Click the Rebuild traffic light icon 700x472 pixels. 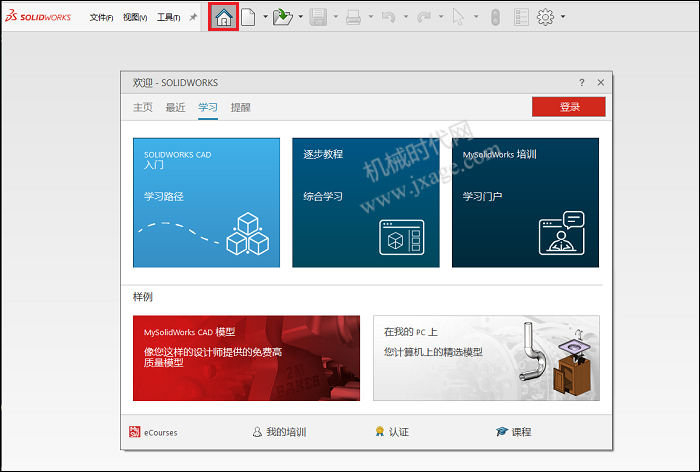pyautogui.click(x=495, y=17)
